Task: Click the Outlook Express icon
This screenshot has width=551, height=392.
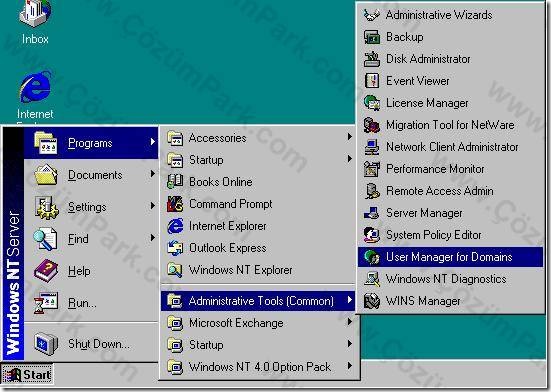Action: pyautogui.click(x=175, y=248)
